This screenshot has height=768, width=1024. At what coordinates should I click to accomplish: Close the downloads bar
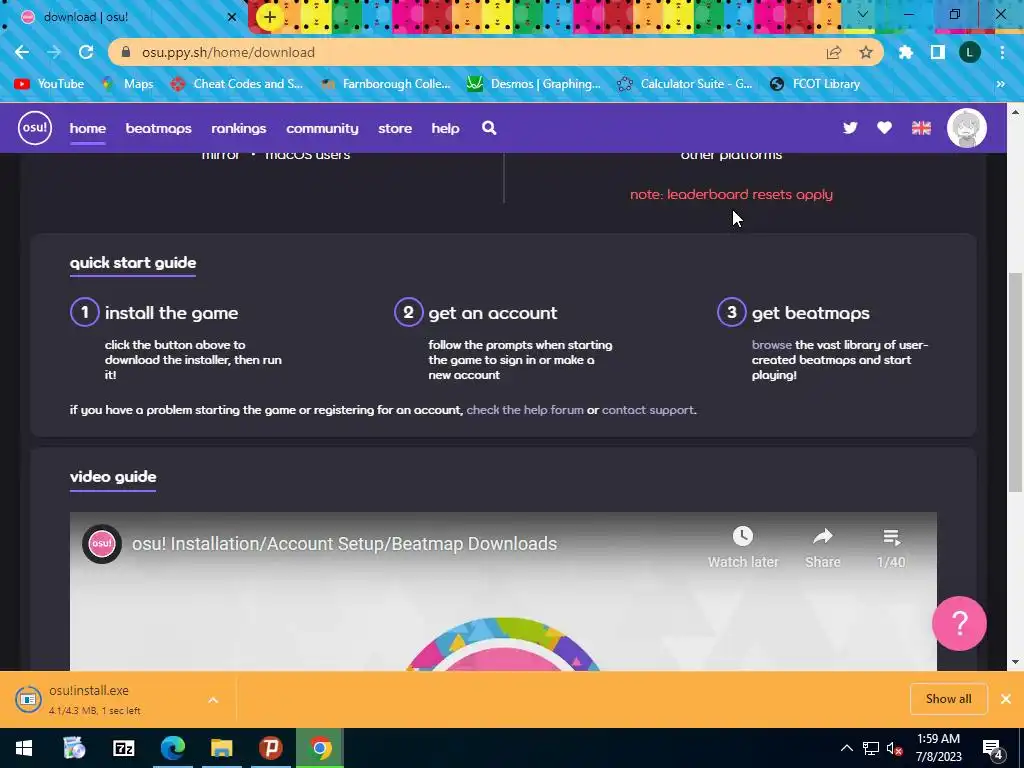(1006, 699)
